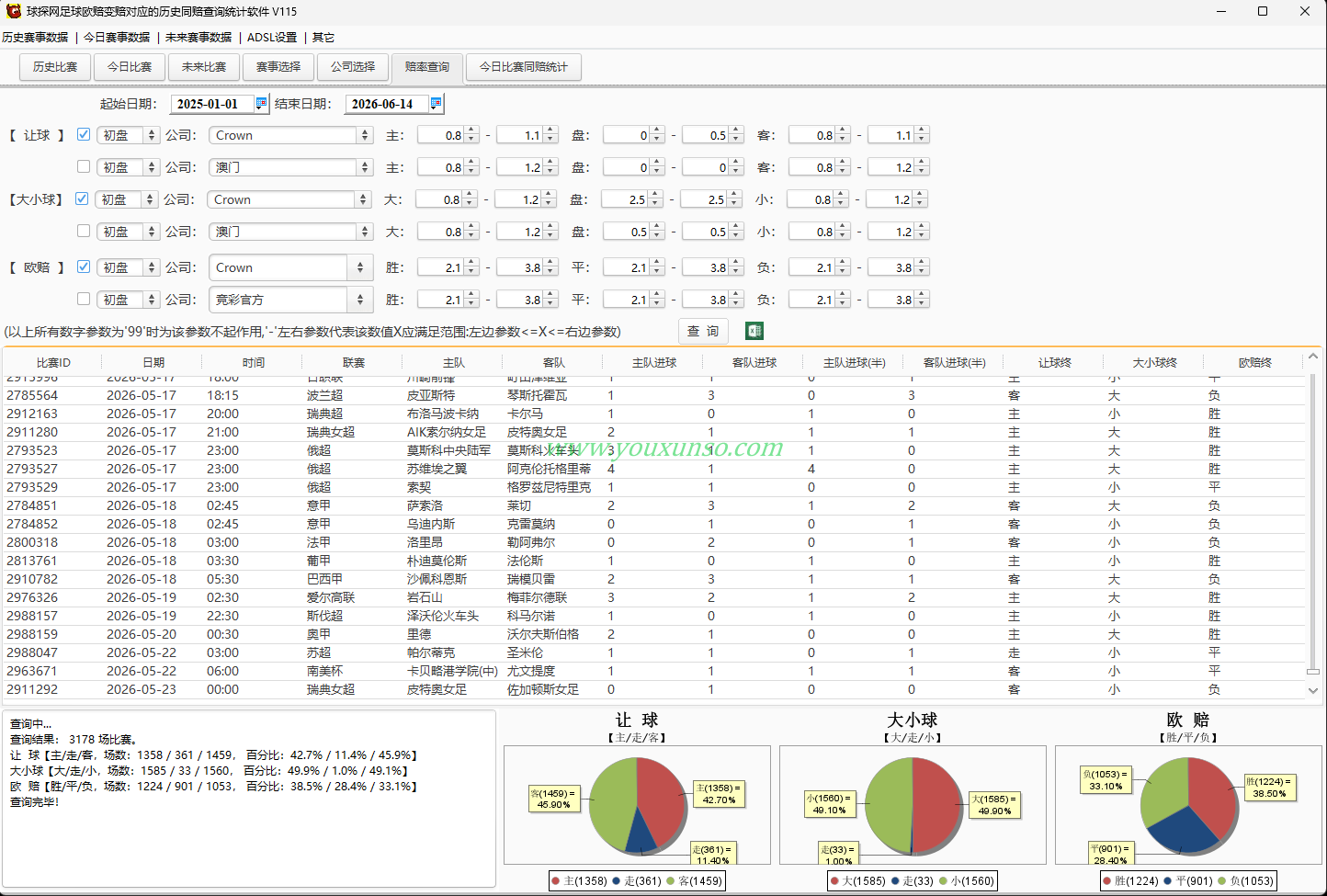
Task: Open the end date calendar picker
Action: [x=436, y=103]
